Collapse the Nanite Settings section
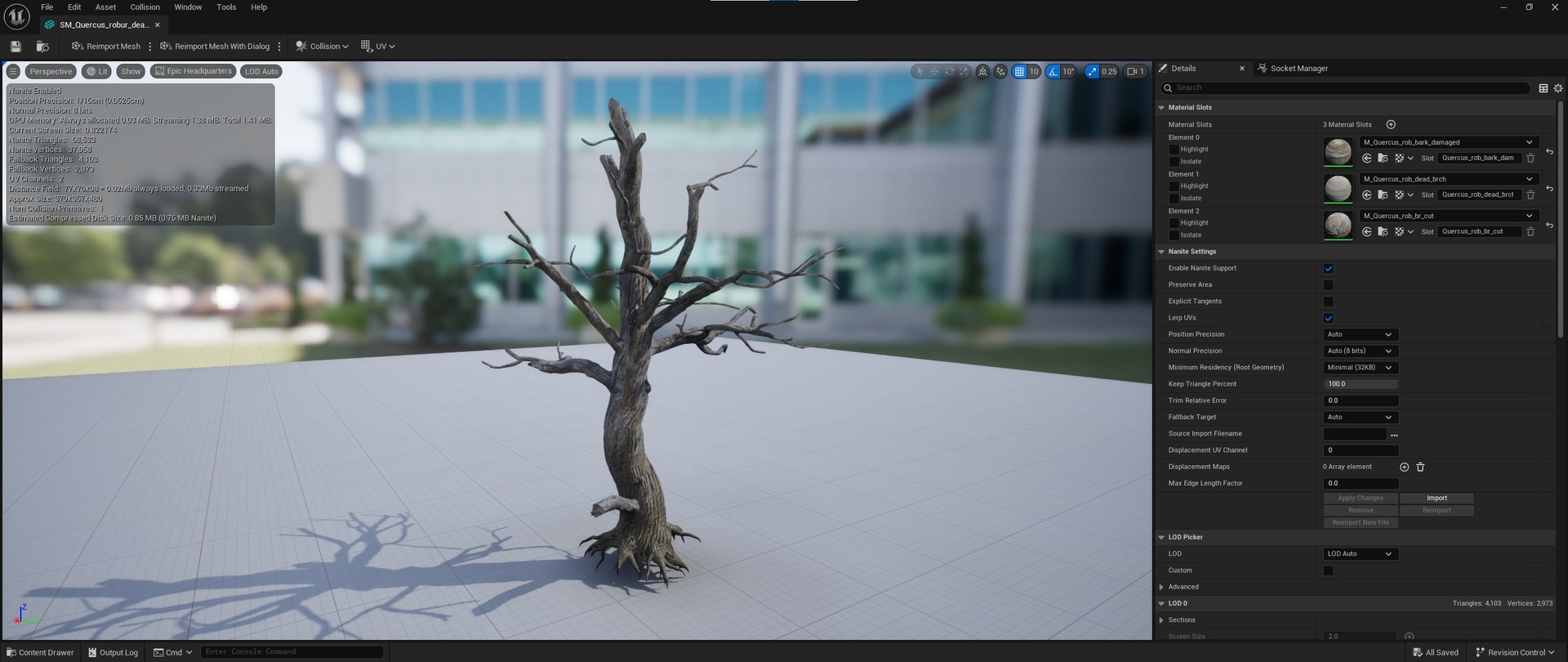The height and width of the screenshot is (662, 1568). (x=1161, y=252)
